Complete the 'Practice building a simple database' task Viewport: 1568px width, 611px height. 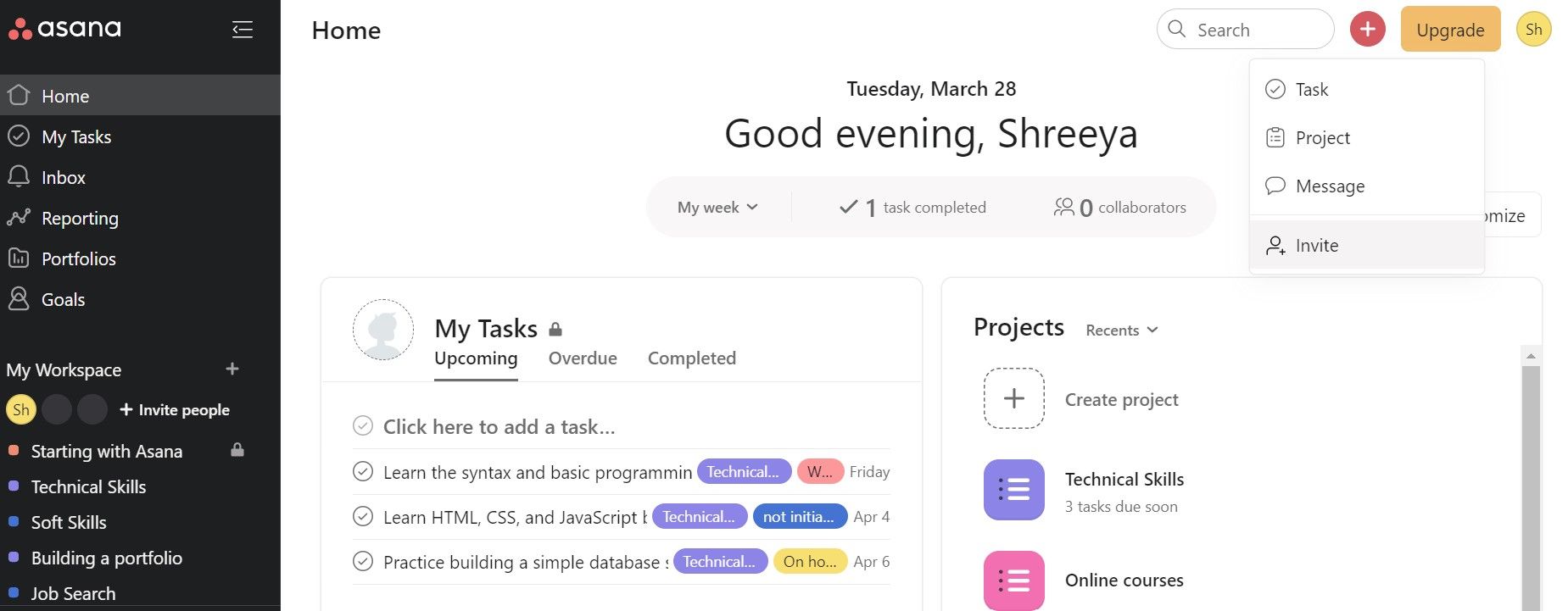(363, 562)
